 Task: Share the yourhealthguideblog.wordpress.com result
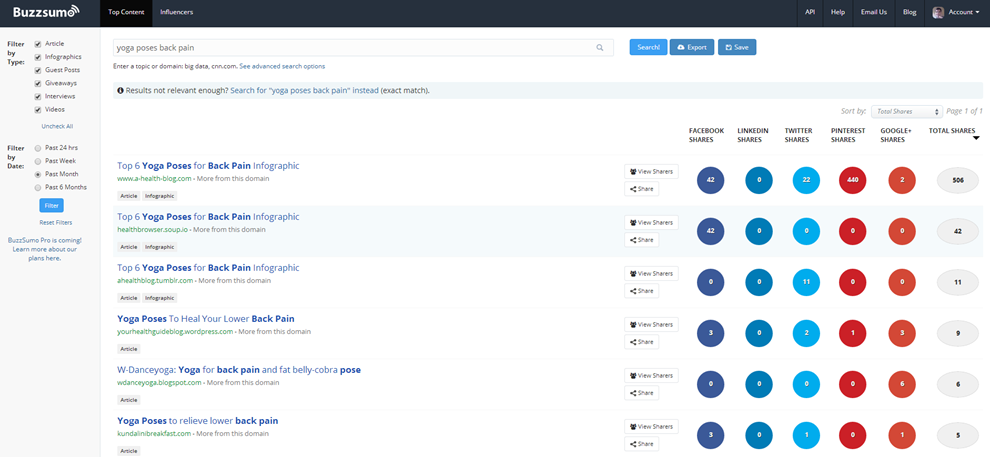tap(641, 342)
